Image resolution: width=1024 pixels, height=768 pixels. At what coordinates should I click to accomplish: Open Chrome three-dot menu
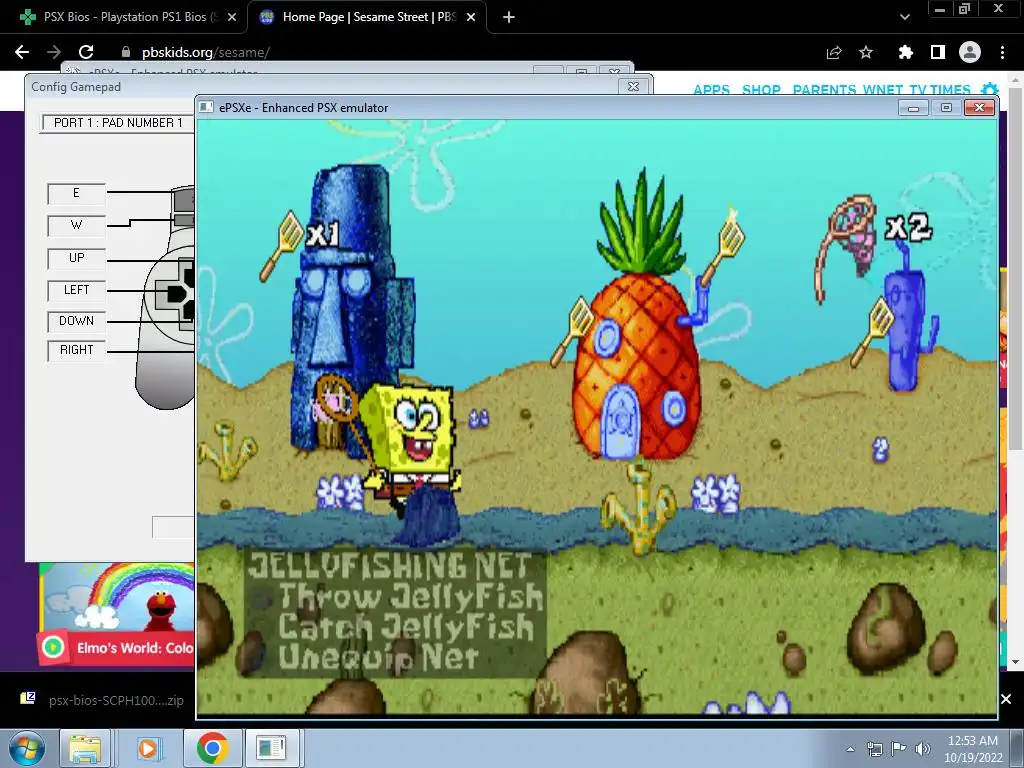(1002, 52)
